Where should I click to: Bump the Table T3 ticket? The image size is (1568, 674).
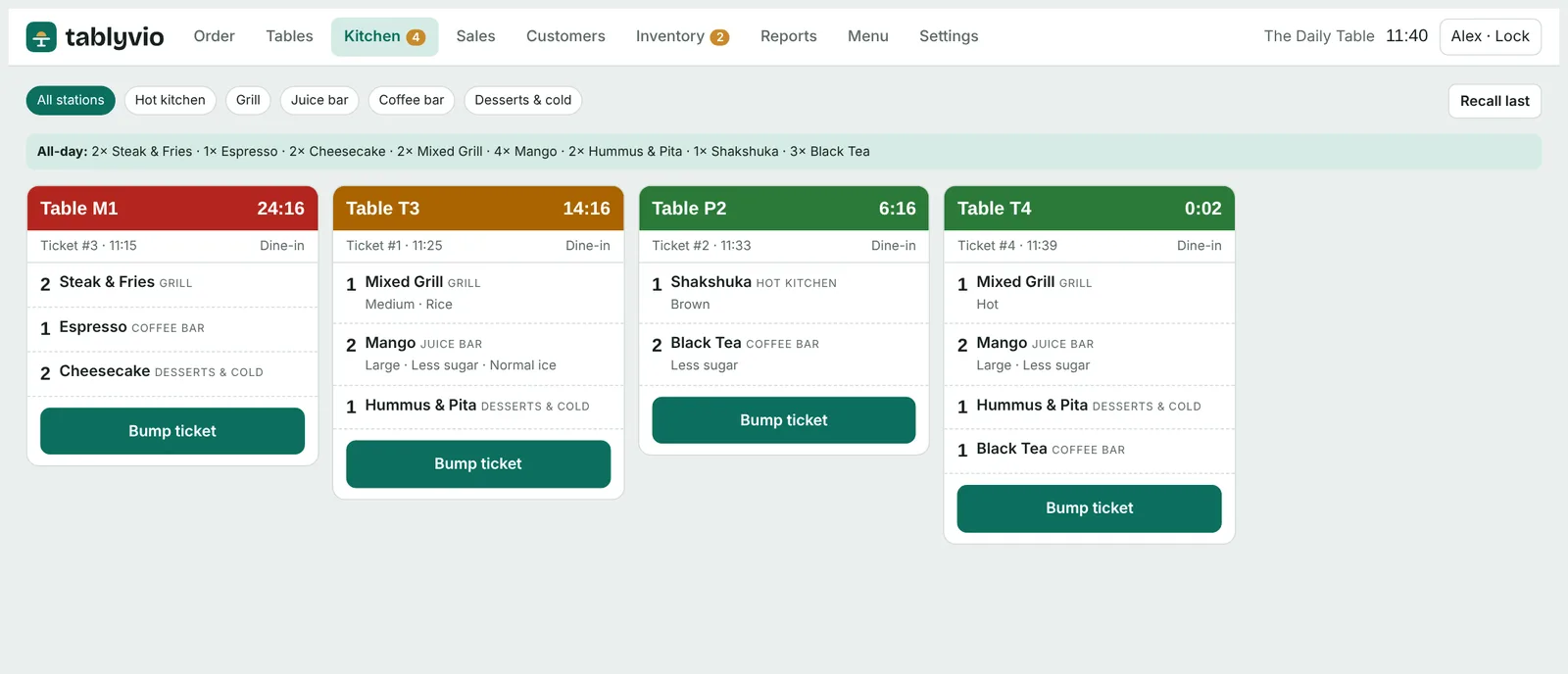478,463
